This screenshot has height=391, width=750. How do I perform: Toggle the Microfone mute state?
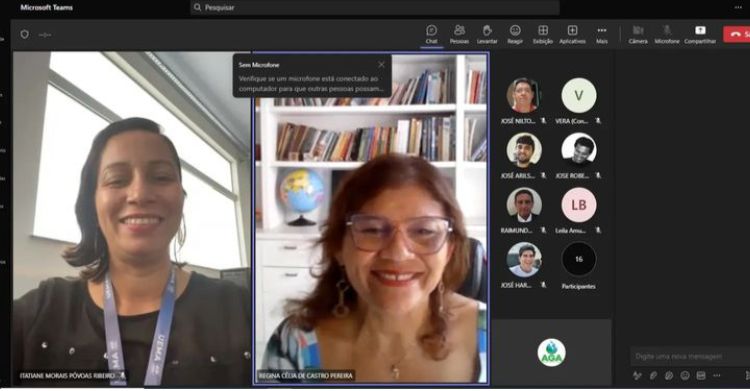coord(667,34)
